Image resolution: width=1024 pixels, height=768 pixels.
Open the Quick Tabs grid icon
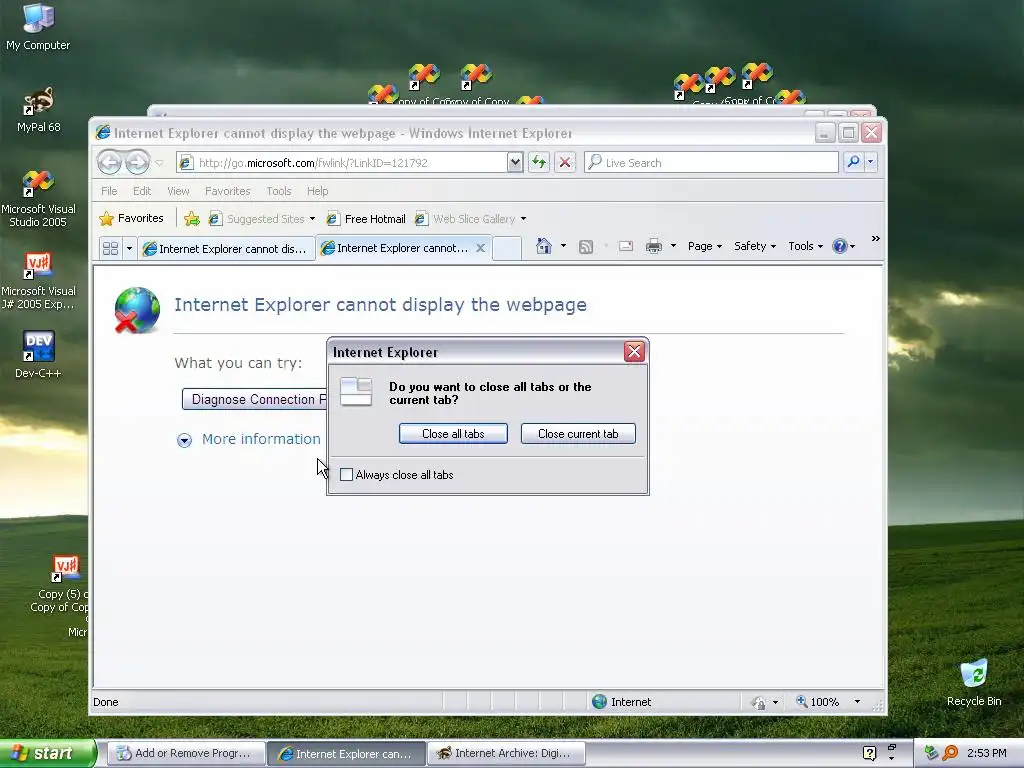point(110,248)
